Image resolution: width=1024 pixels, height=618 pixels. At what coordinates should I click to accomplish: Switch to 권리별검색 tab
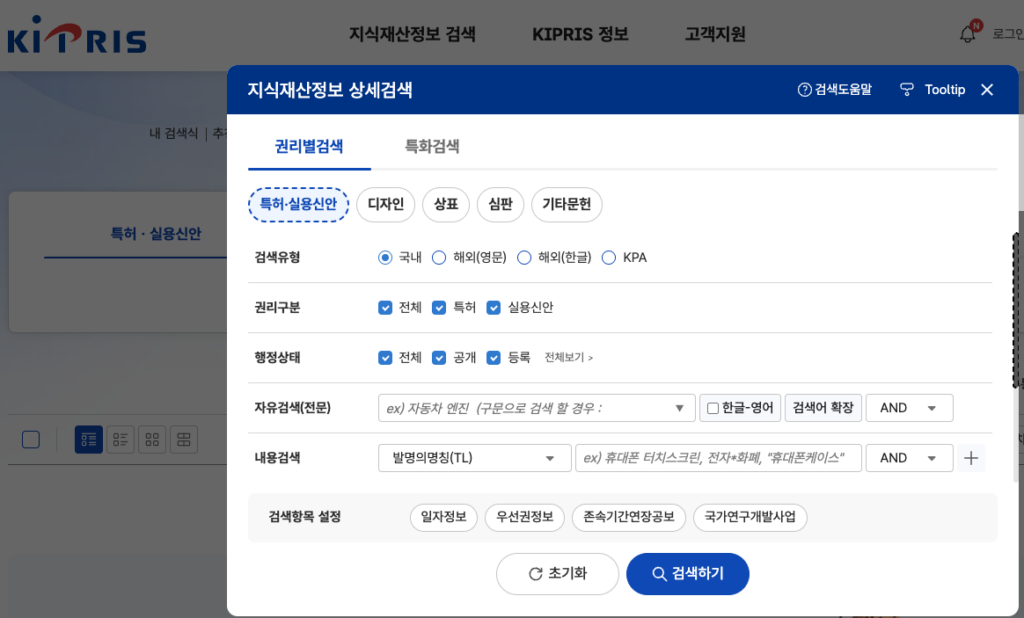(x=309, y=146)
